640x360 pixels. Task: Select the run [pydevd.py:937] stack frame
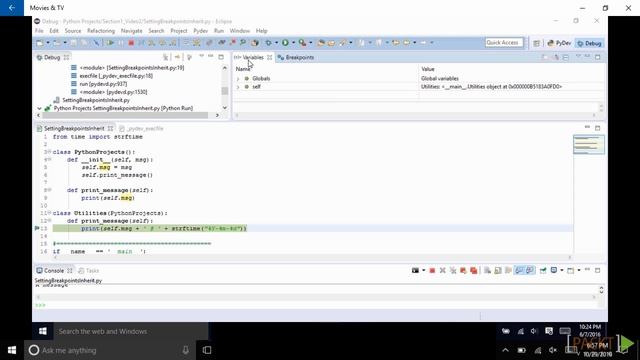coord(103,84)
